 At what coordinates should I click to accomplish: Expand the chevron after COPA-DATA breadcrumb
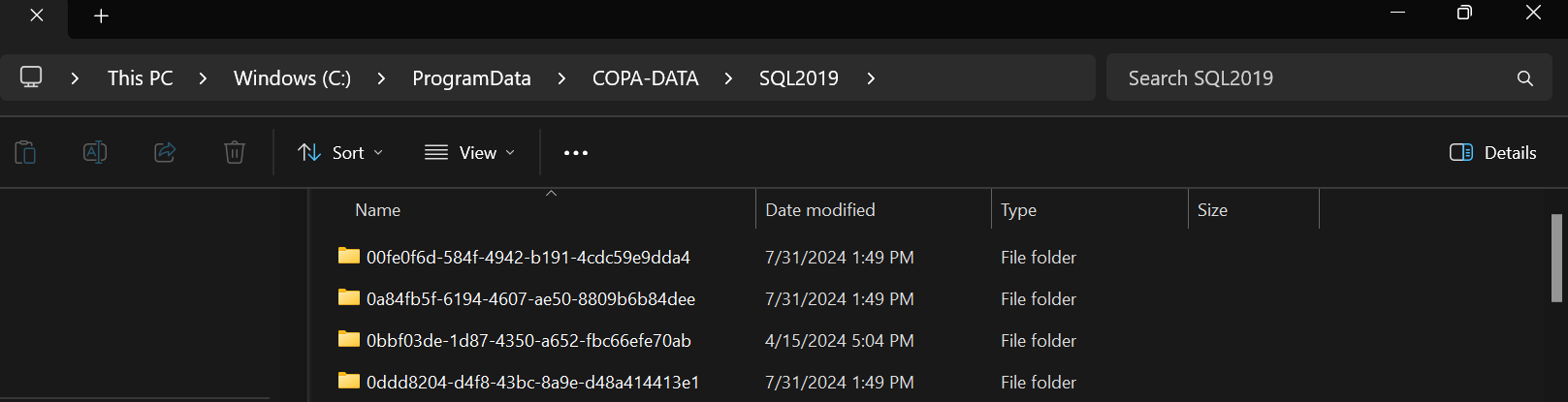(728, 78)
